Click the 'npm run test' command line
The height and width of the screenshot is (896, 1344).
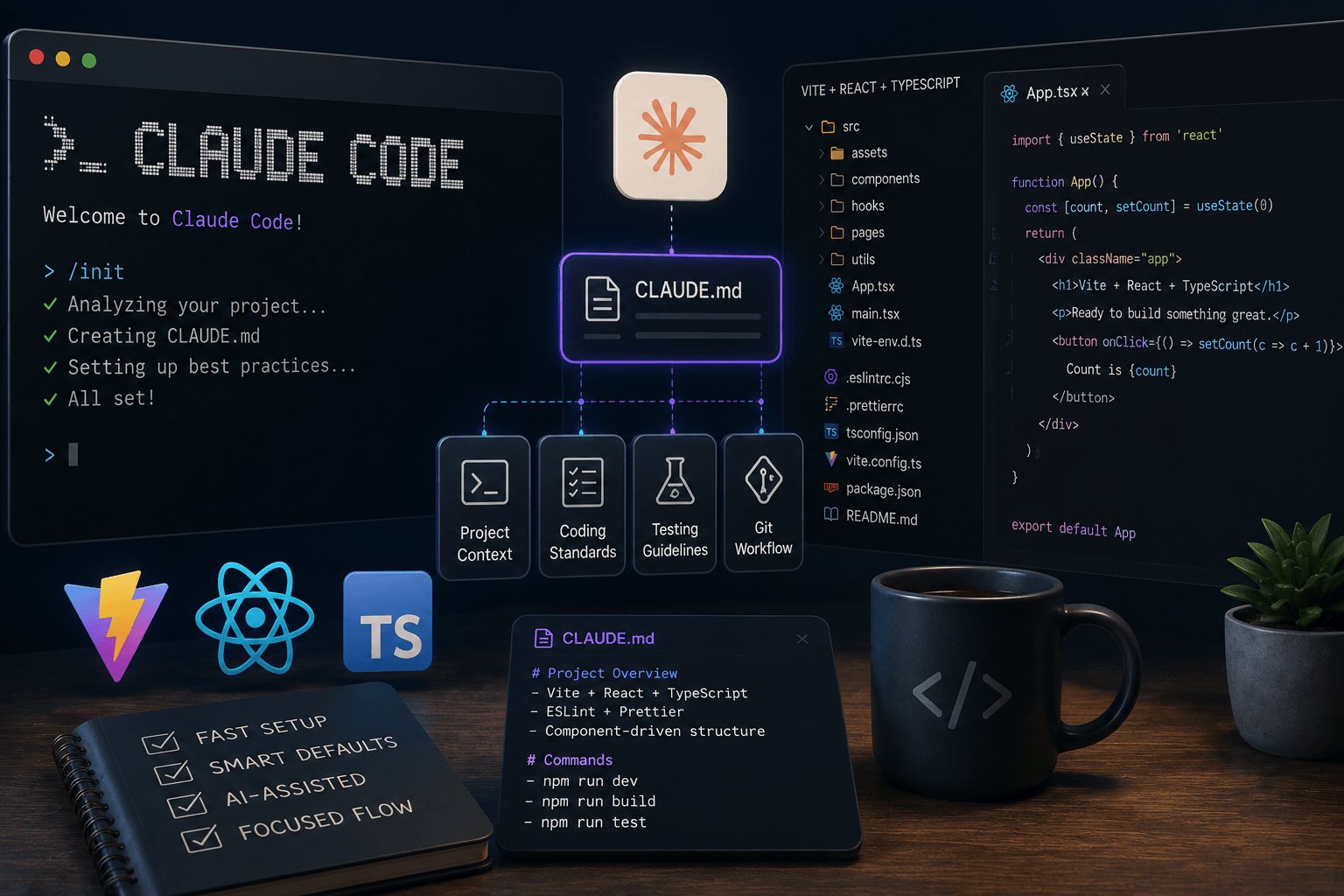pyautogui.click(x=585, y=822)
